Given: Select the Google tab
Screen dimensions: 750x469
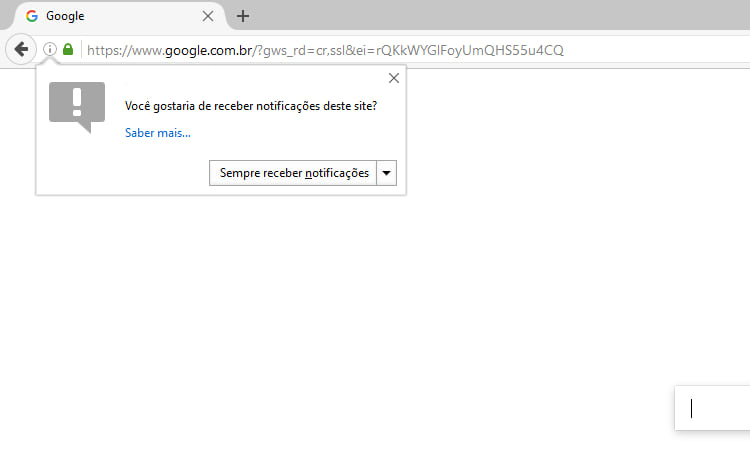Looking at the screenshot, I should pyautogui.click(x=110, y=16).
